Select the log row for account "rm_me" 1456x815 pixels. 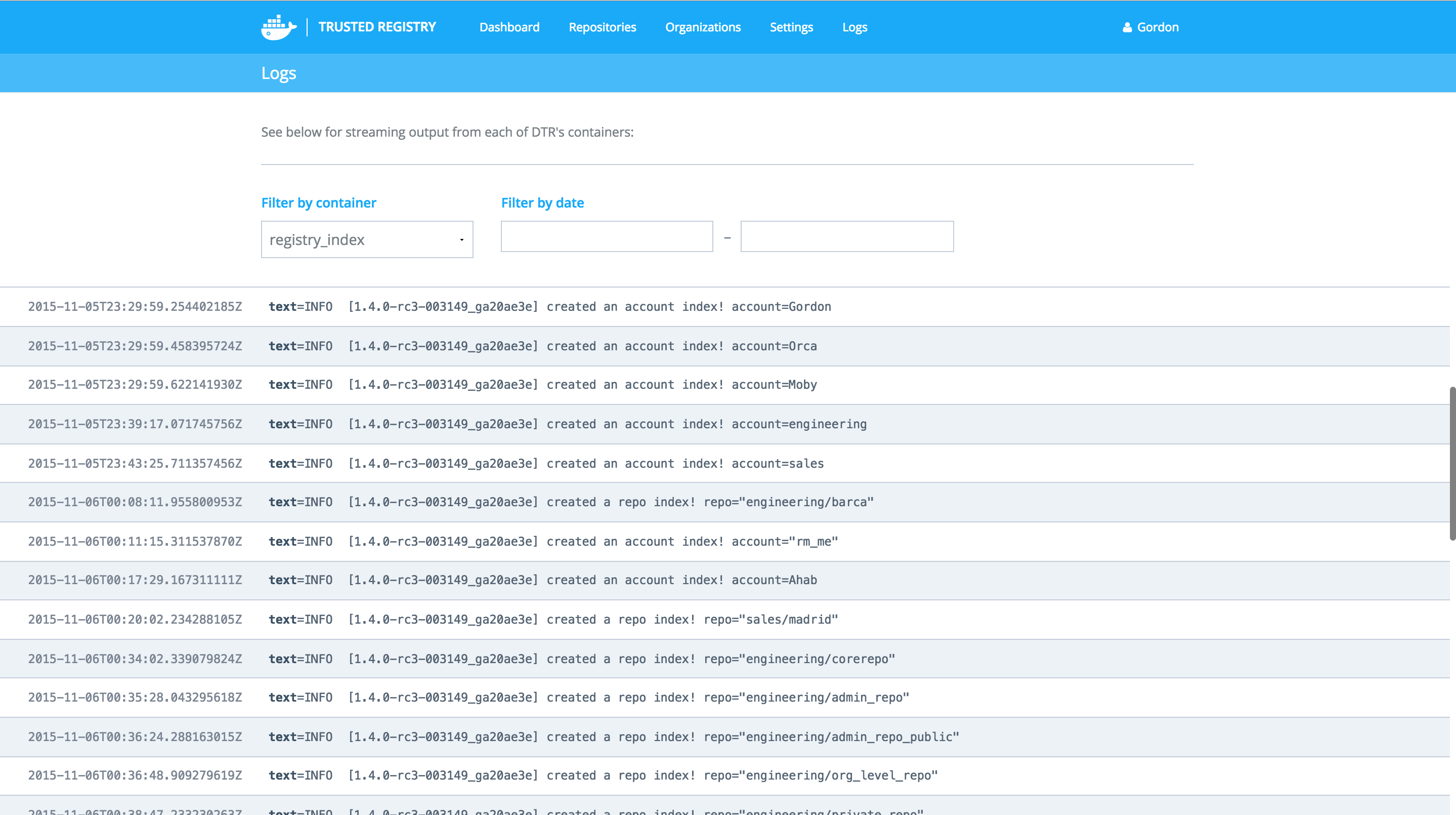(x=724, y=541)
